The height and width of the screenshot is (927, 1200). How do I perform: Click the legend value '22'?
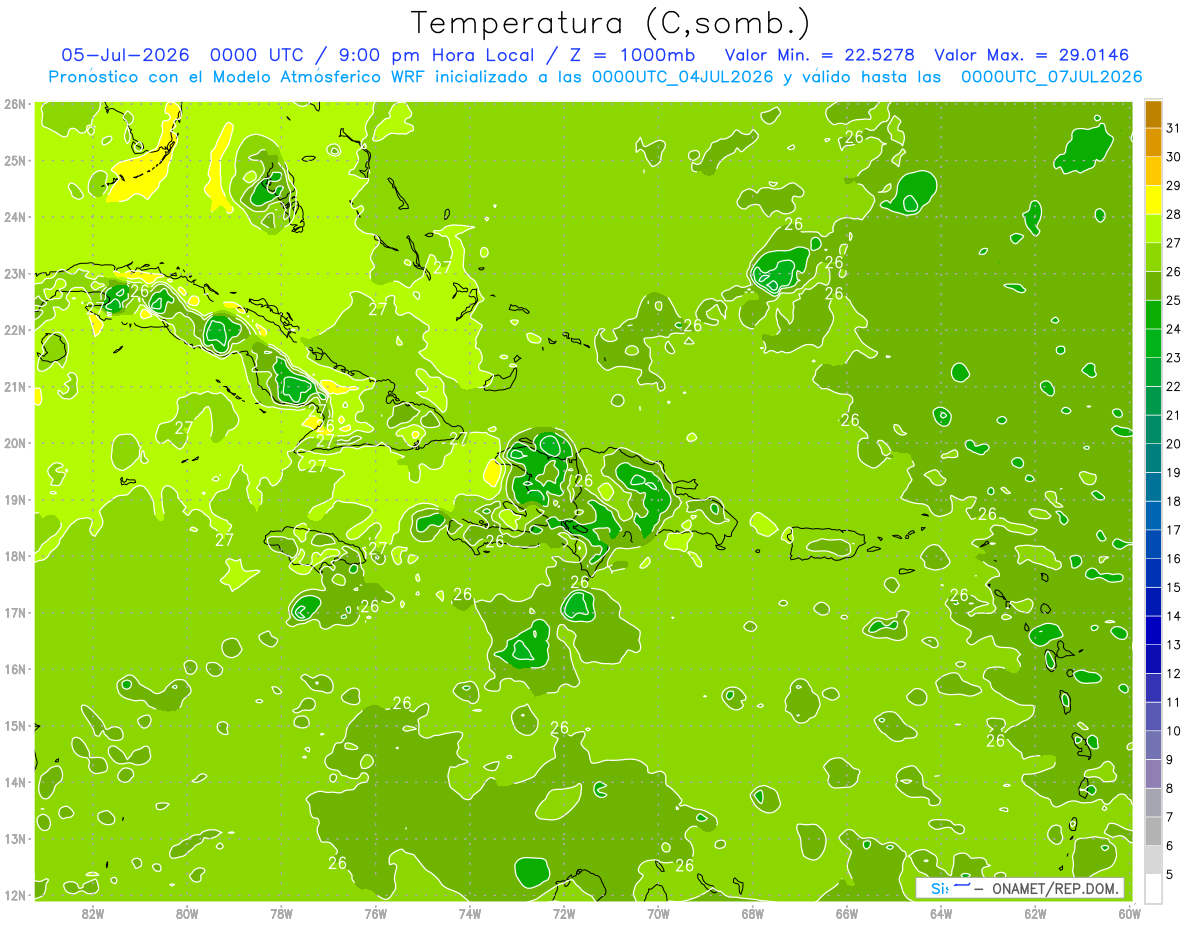(1174, 387)
